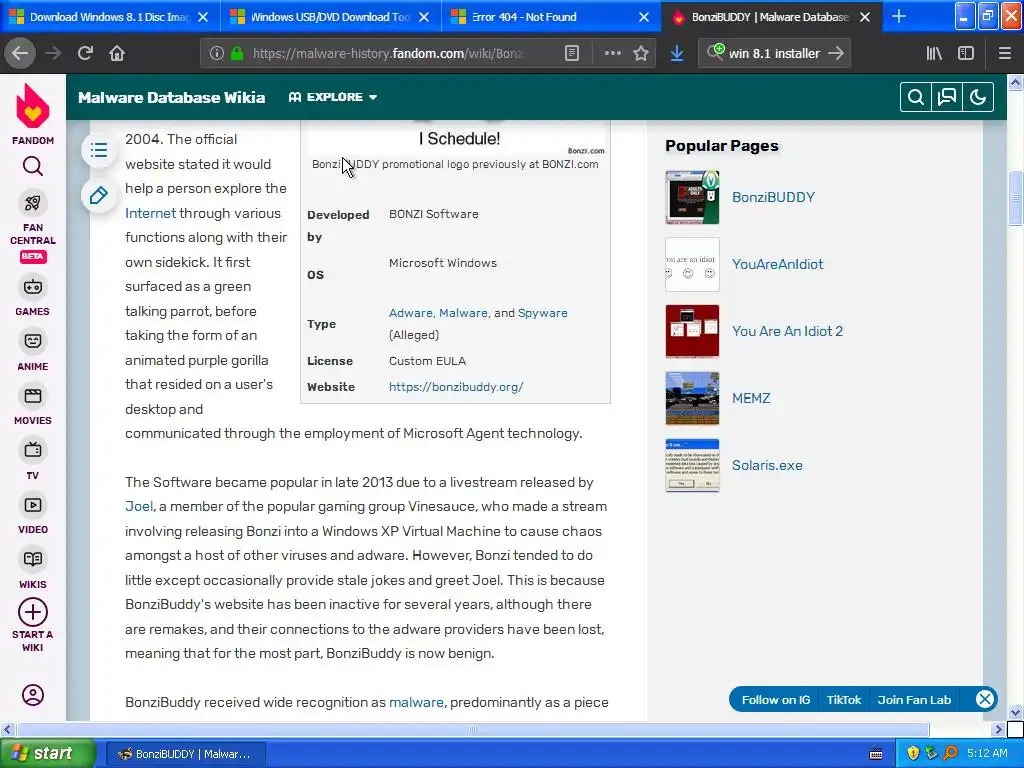Open the Video category in sidebar

[x=33, y=515]
